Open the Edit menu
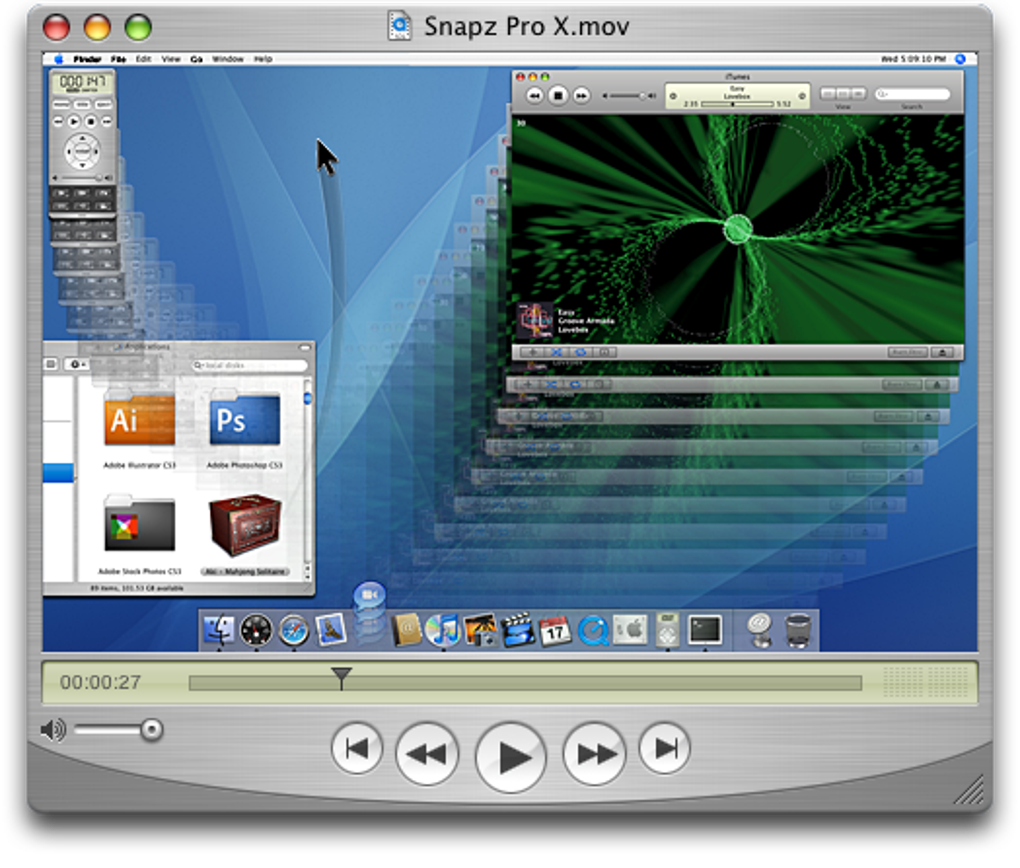The image size is (1020, 868). click(x=143, y=59)
